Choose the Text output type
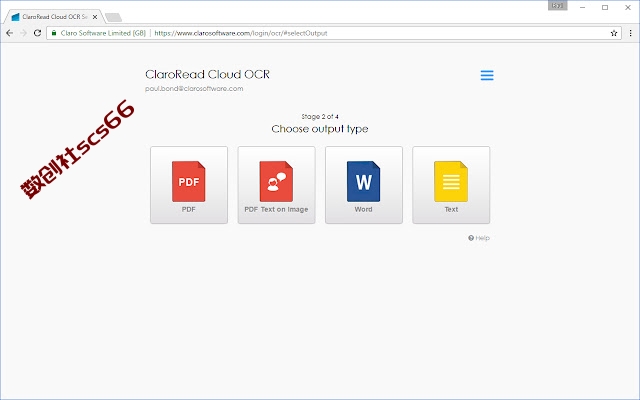This screenshot has width=640, height=400. [x=451, y=185]
